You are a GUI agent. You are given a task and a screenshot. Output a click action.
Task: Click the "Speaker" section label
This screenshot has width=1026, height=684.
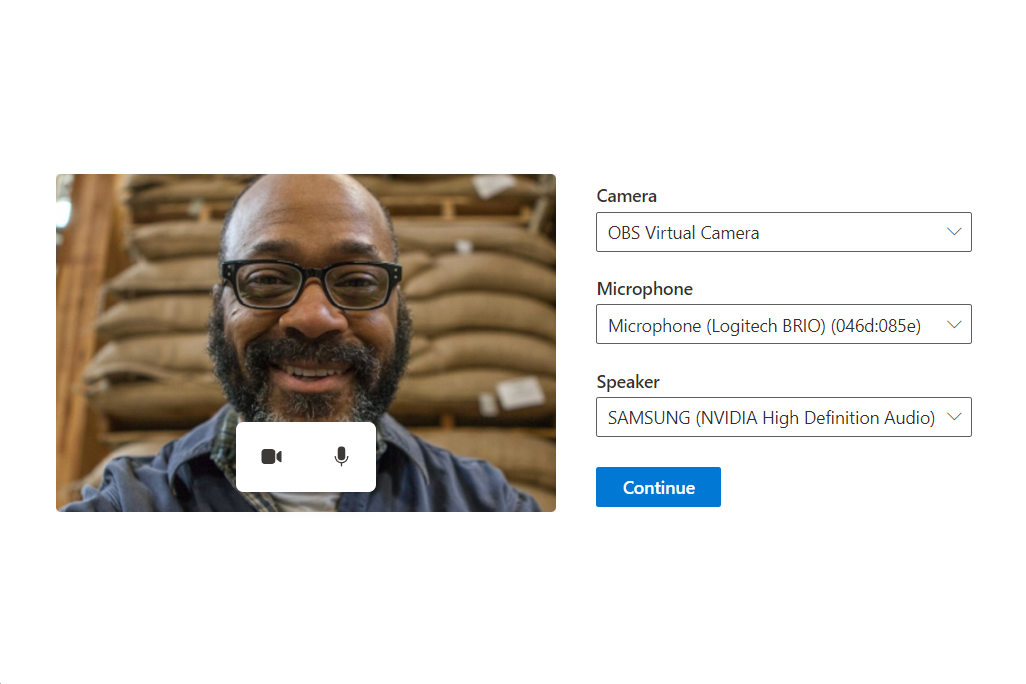tap(627, 381)
